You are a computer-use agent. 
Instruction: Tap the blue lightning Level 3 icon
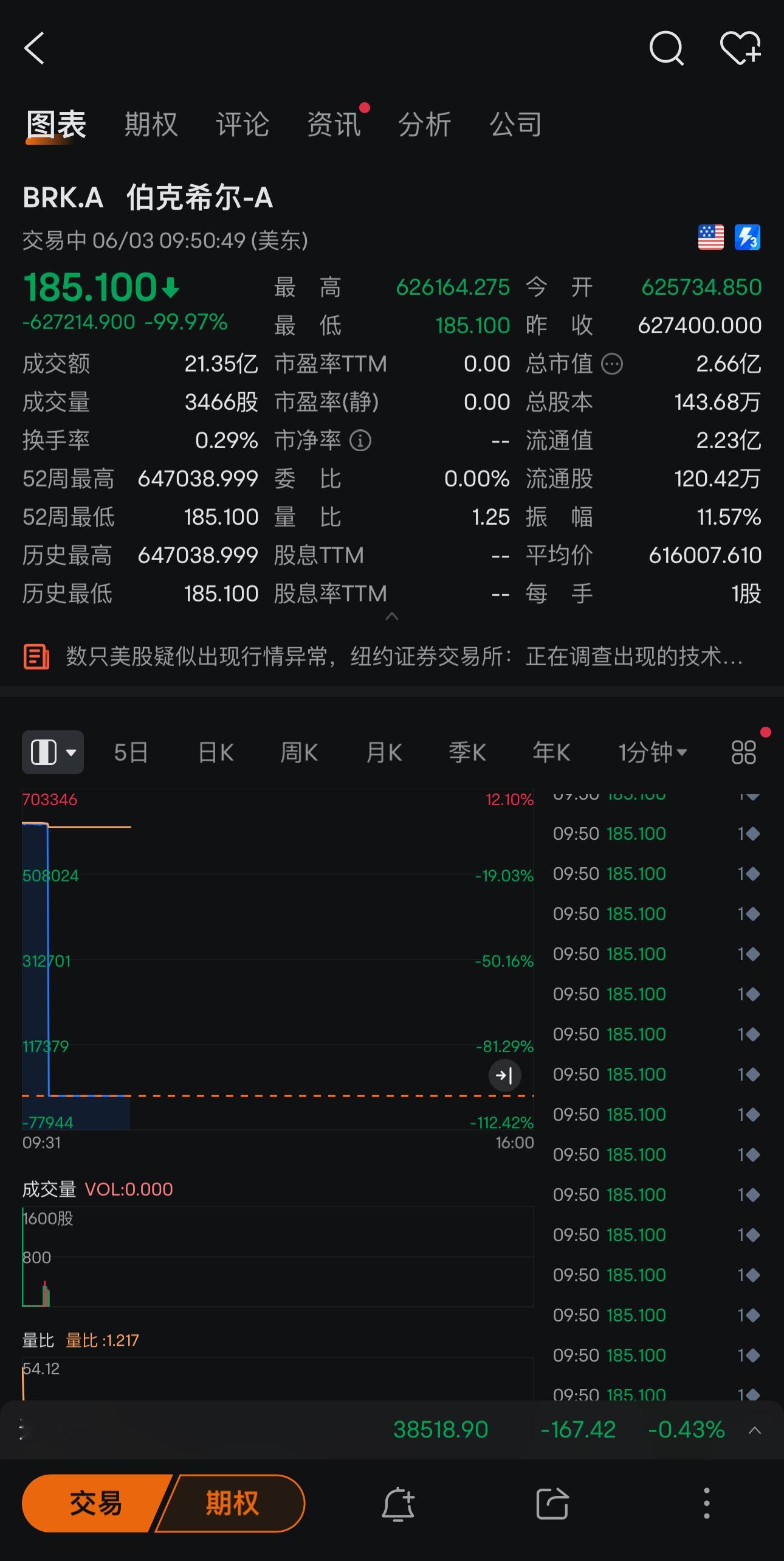tap(748, 238)
